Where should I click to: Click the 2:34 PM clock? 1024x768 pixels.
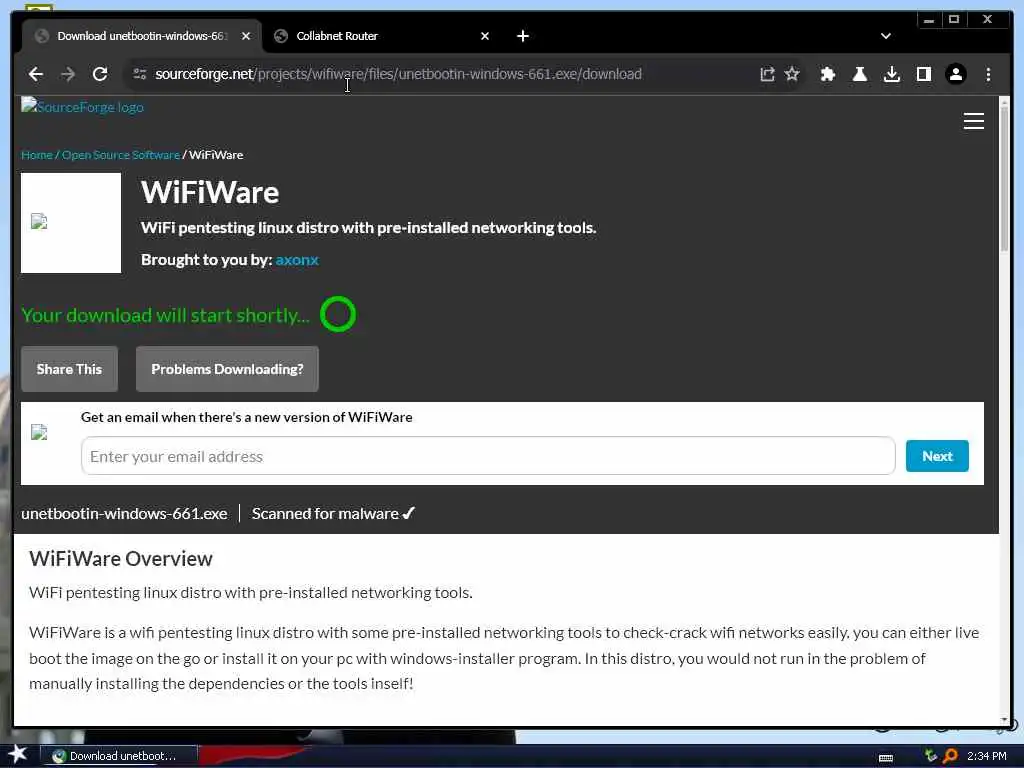tap(986, 756)
